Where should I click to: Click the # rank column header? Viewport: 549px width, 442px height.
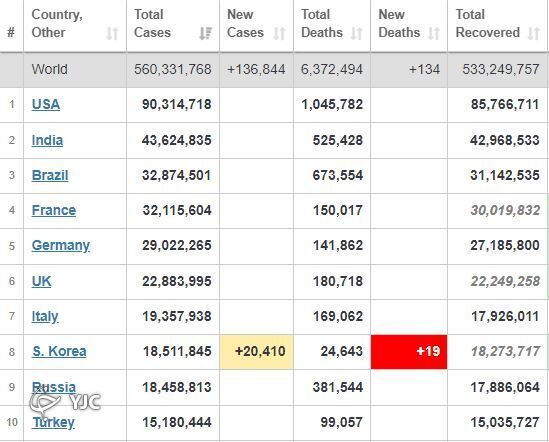pos(11,32)
